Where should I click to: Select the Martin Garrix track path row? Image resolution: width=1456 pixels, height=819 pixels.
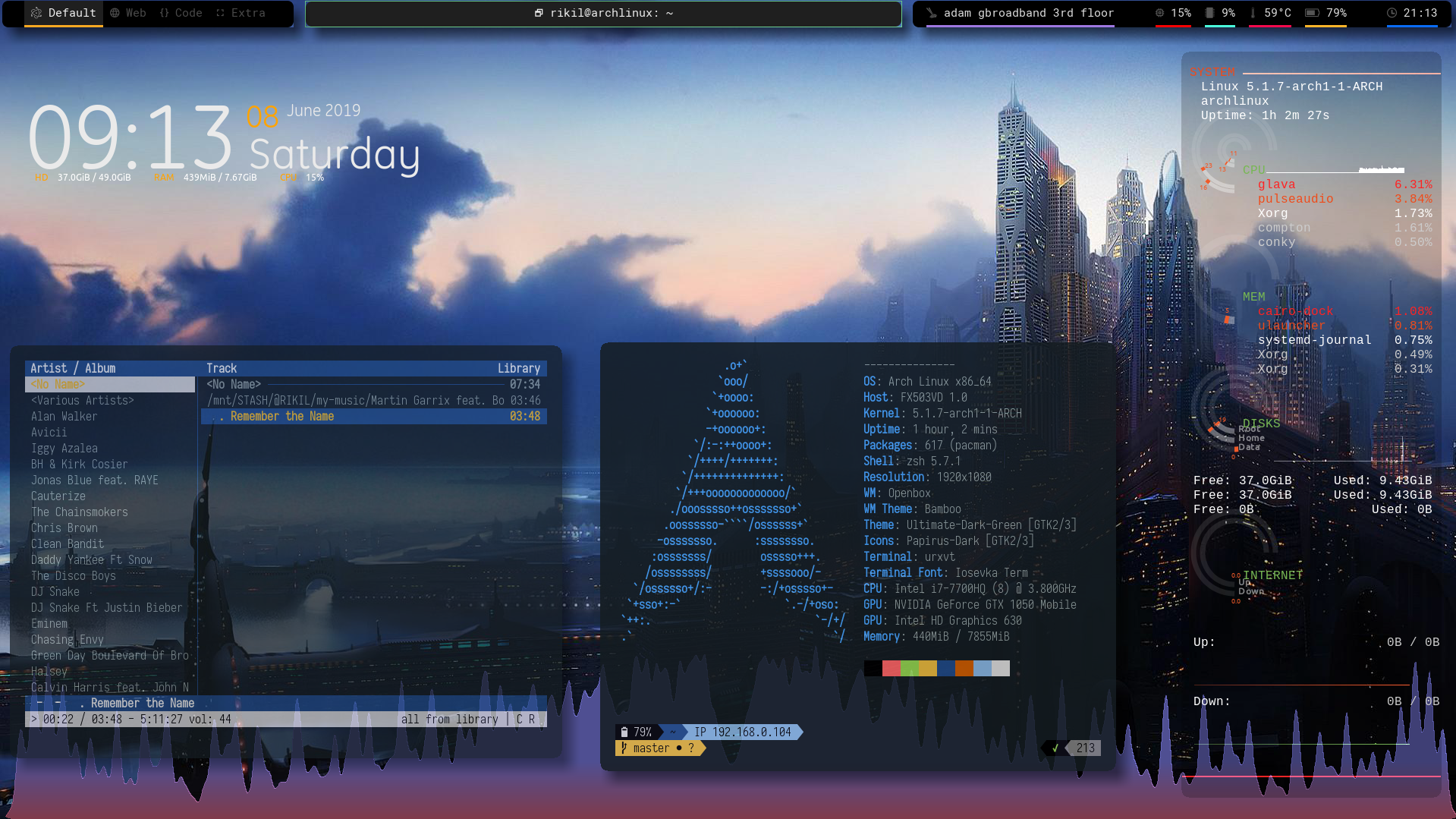pos(374,400)
